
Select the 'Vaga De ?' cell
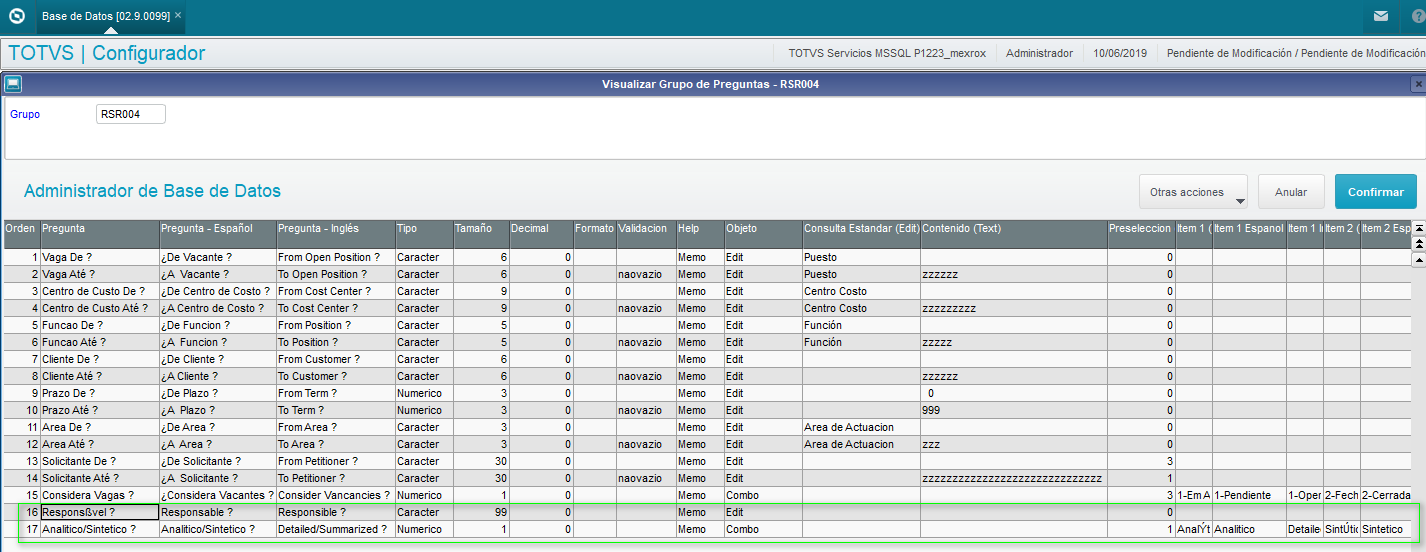[99, 257]
